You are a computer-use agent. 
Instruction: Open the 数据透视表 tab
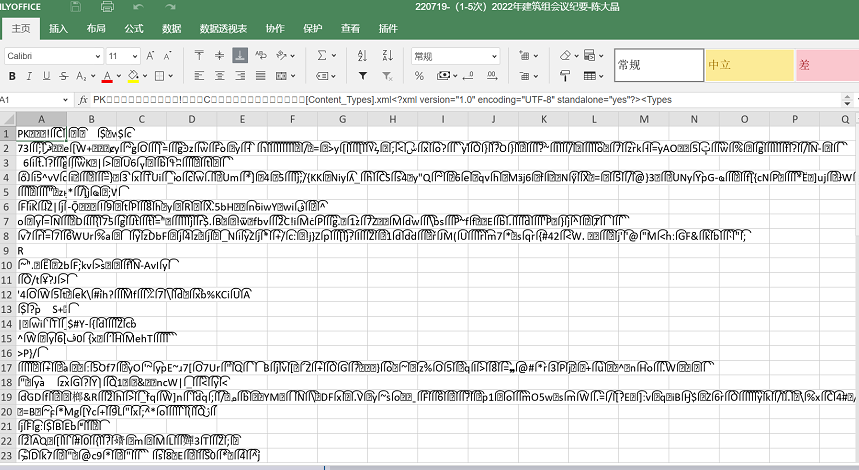(223, 29)
